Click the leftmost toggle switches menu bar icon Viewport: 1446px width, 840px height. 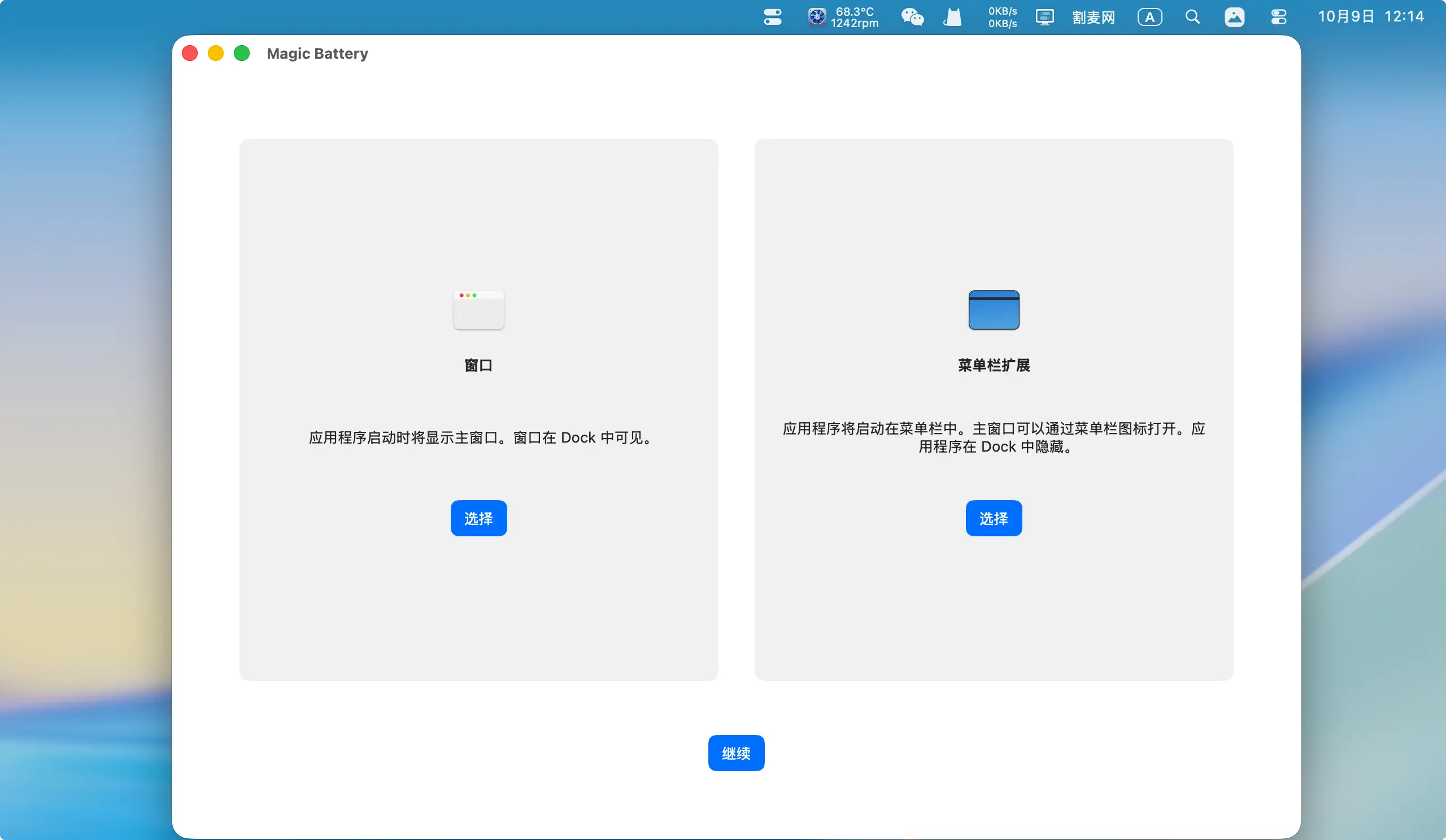point(772,17)
